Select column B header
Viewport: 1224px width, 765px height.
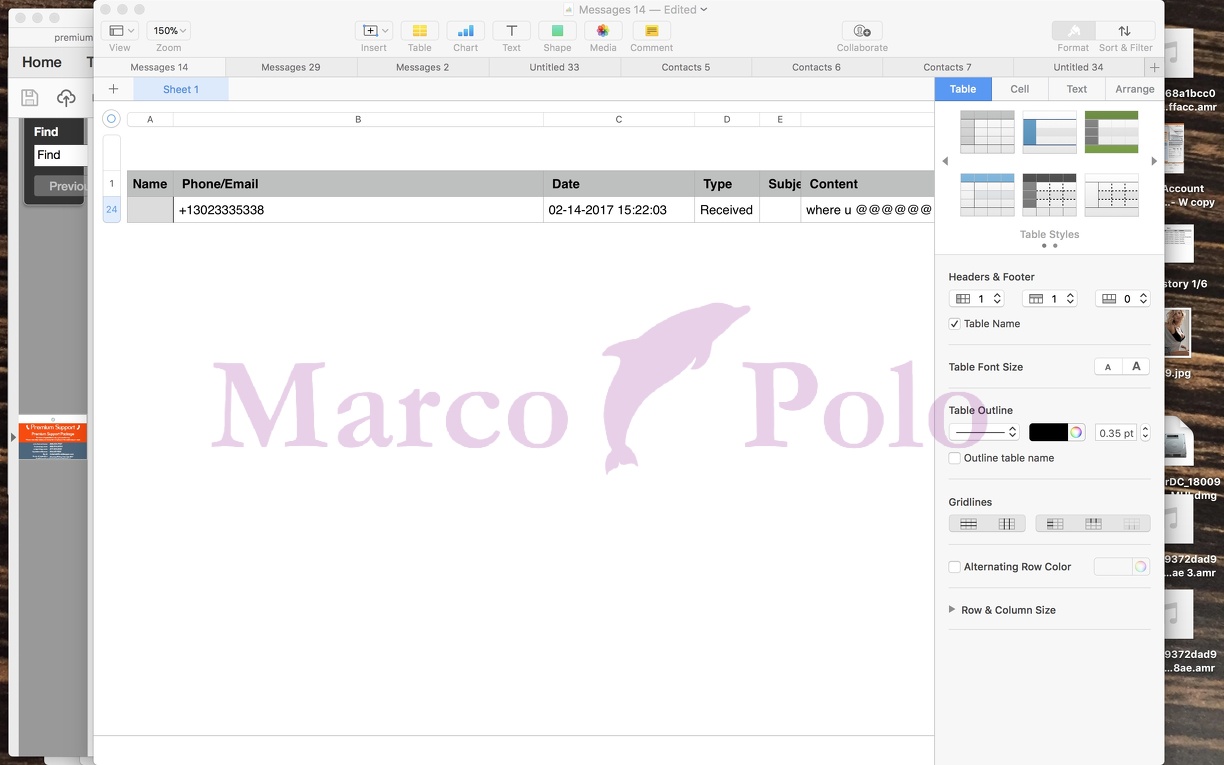[x=358, y=119]
